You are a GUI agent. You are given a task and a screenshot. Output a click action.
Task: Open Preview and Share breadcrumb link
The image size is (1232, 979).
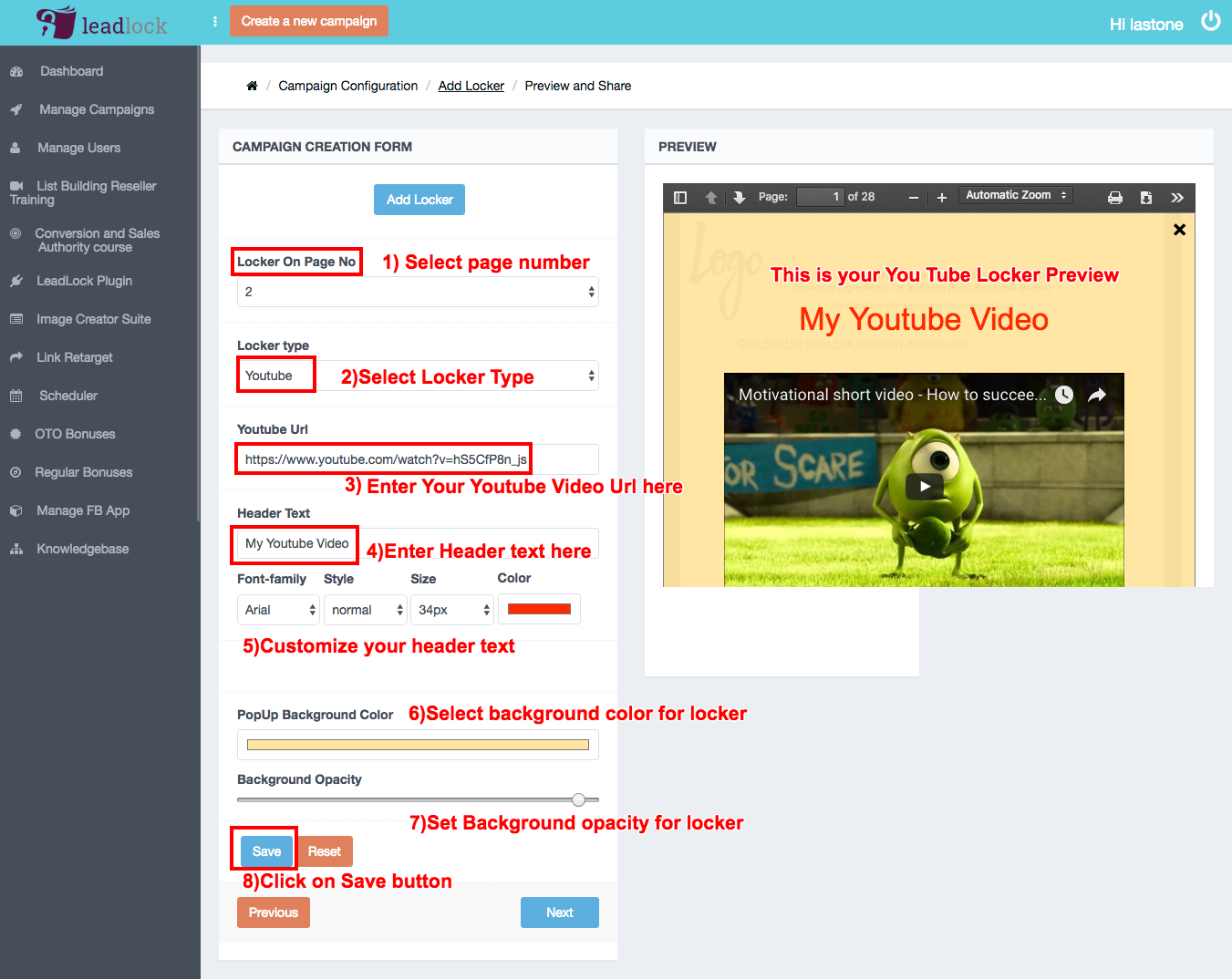[x=578, y=86]
